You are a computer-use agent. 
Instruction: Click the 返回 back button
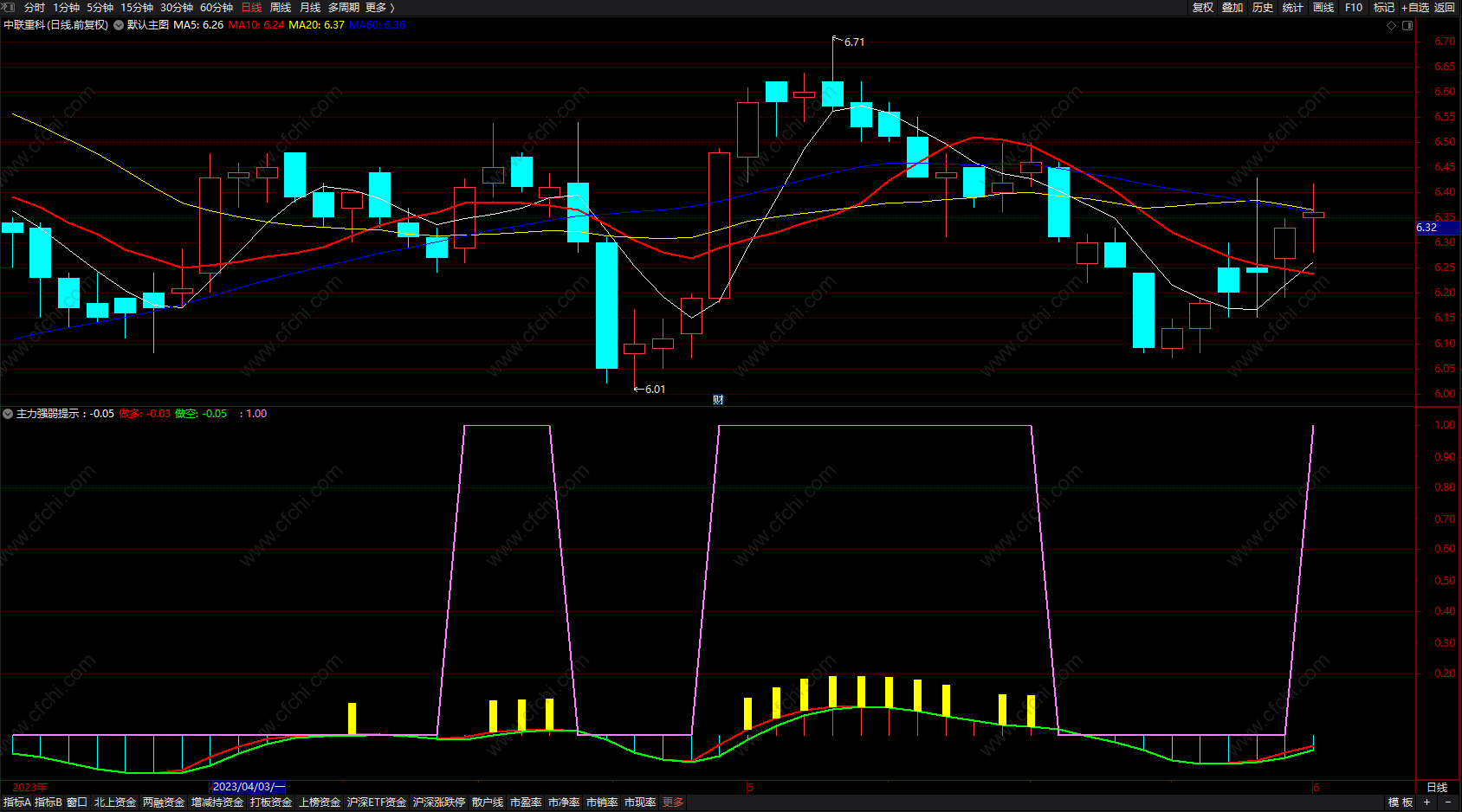point(1445,7)
